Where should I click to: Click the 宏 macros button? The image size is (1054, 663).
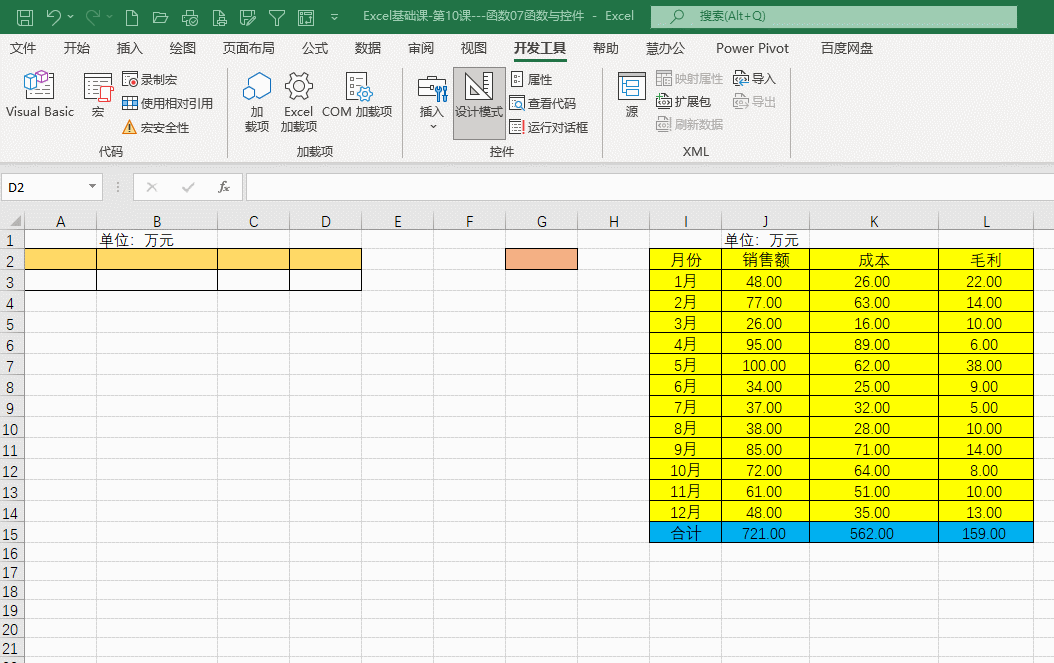[98, 95]
